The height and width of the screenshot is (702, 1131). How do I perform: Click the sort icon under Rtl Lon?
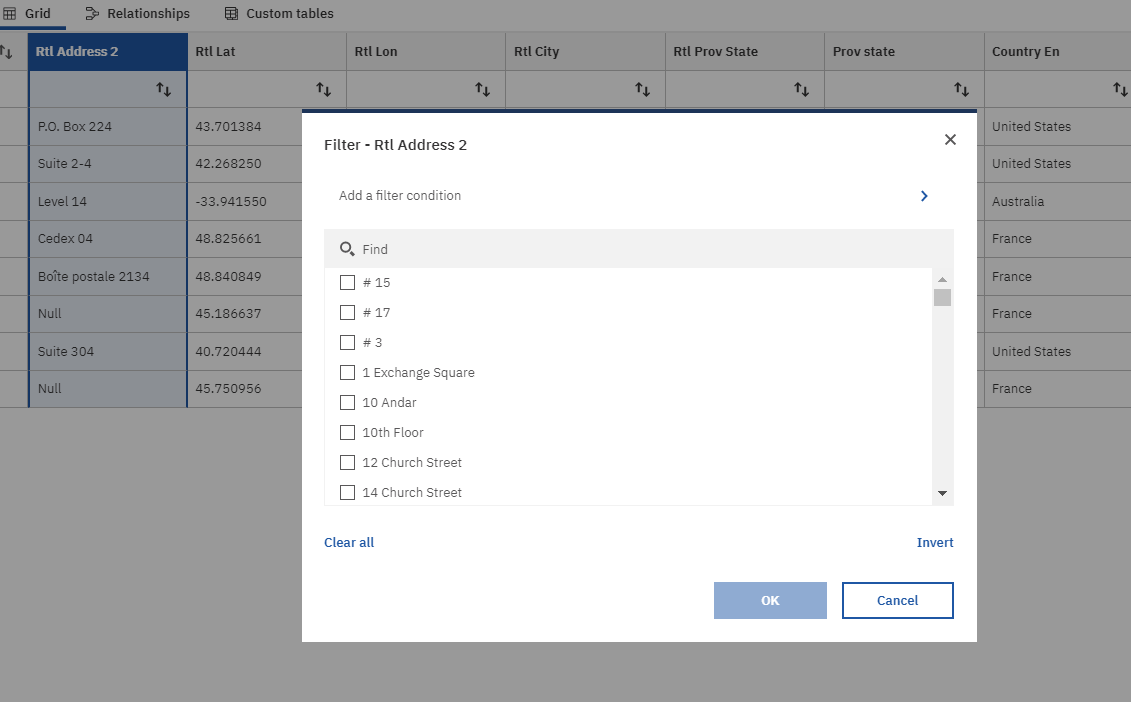pos(483,89)
